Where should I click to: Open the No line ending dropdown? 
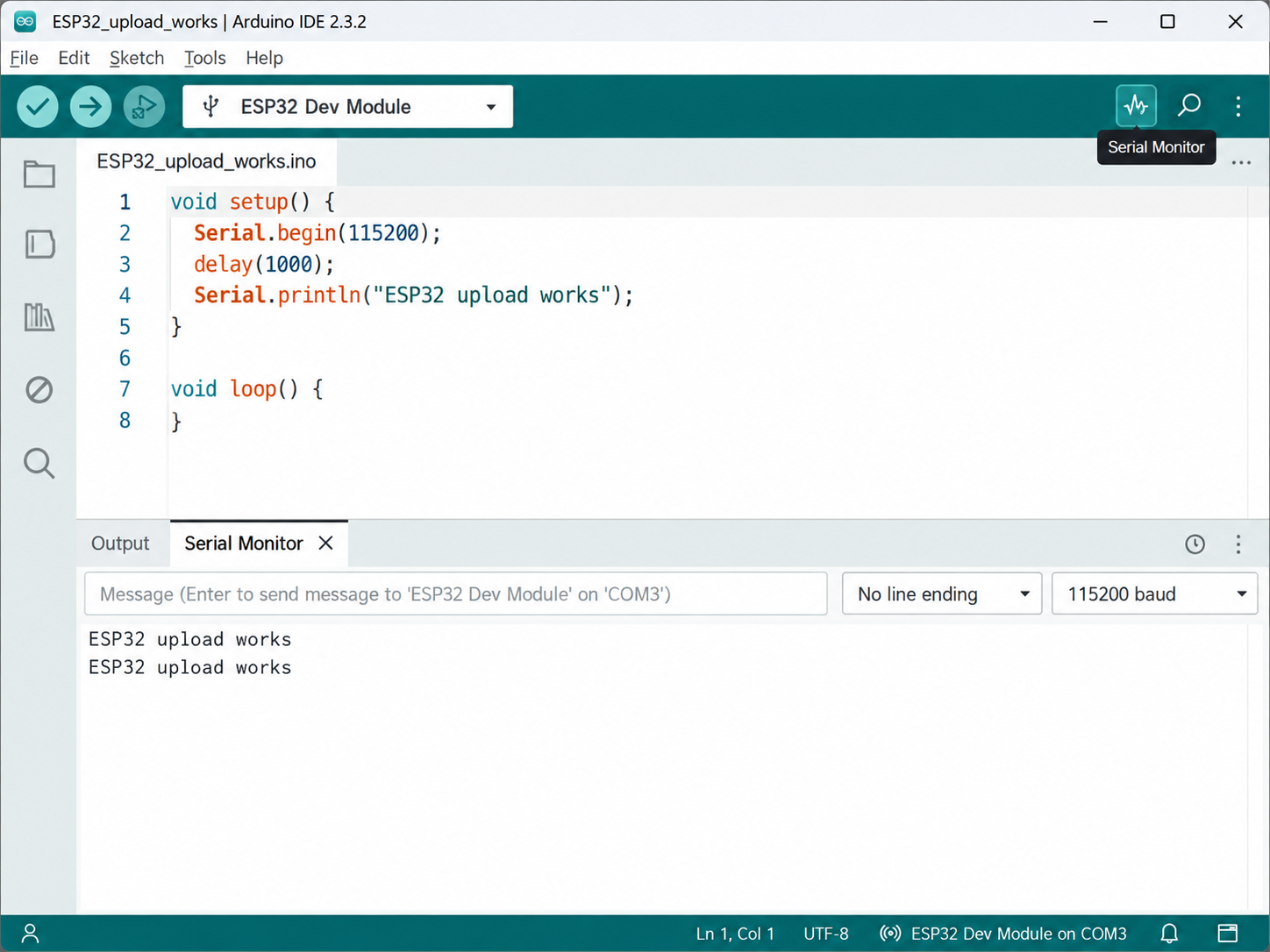tap(942, 594)
